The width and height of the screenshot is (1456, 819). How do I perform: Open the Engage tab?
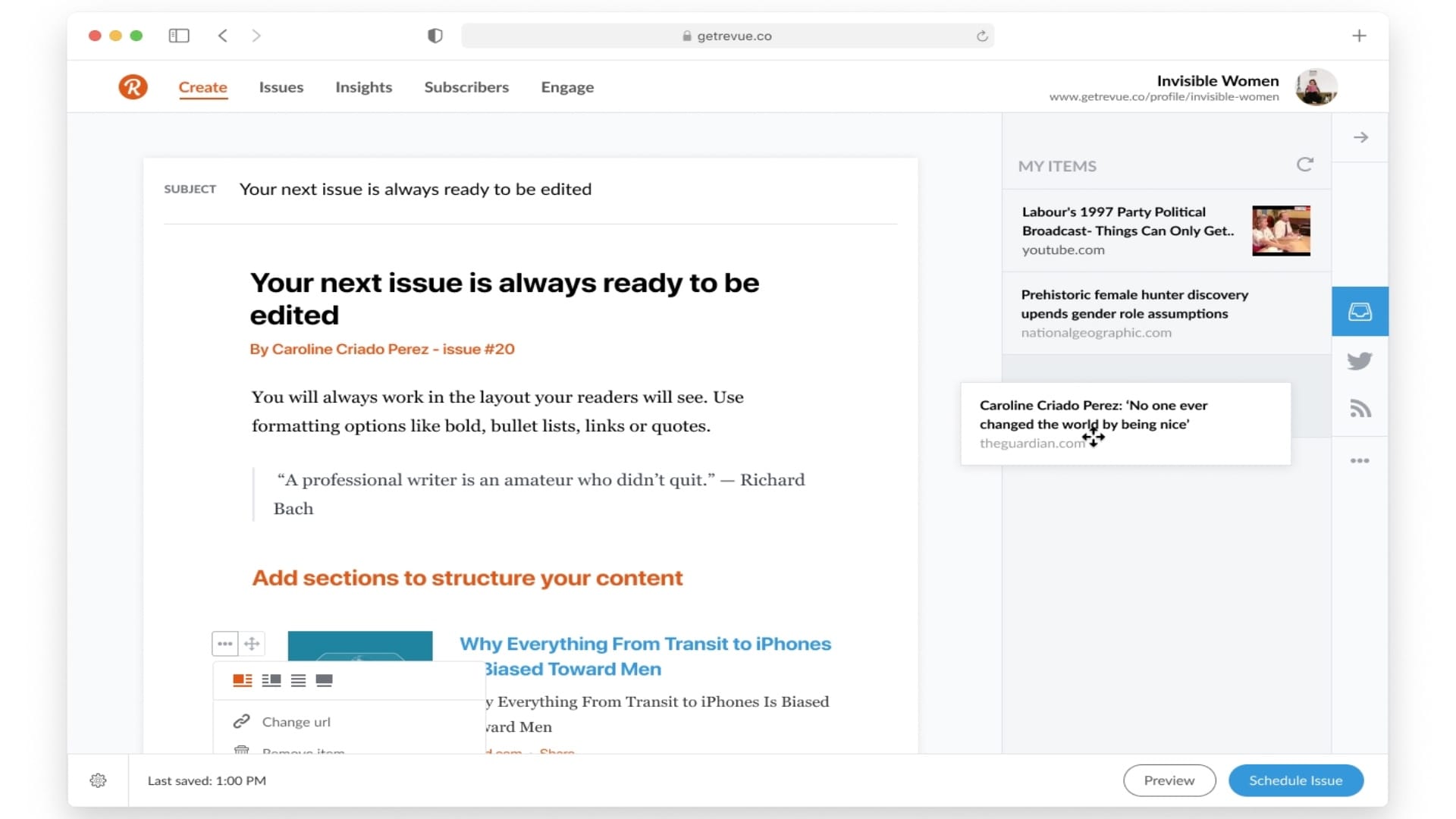click(x=567, y=87)
